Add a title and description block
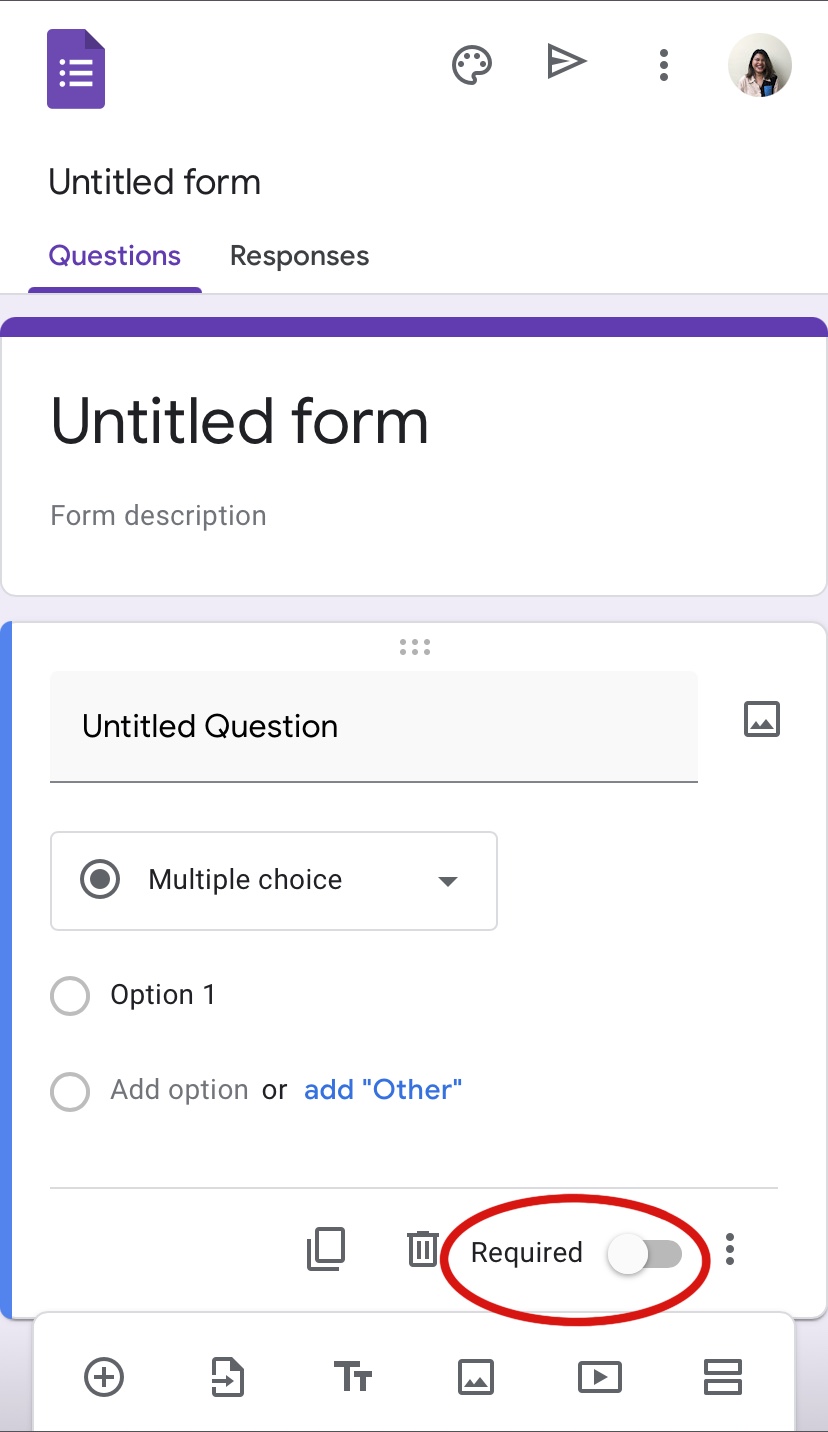The height and width of the screenshot is (1432, 828). tap(352, 1377)
